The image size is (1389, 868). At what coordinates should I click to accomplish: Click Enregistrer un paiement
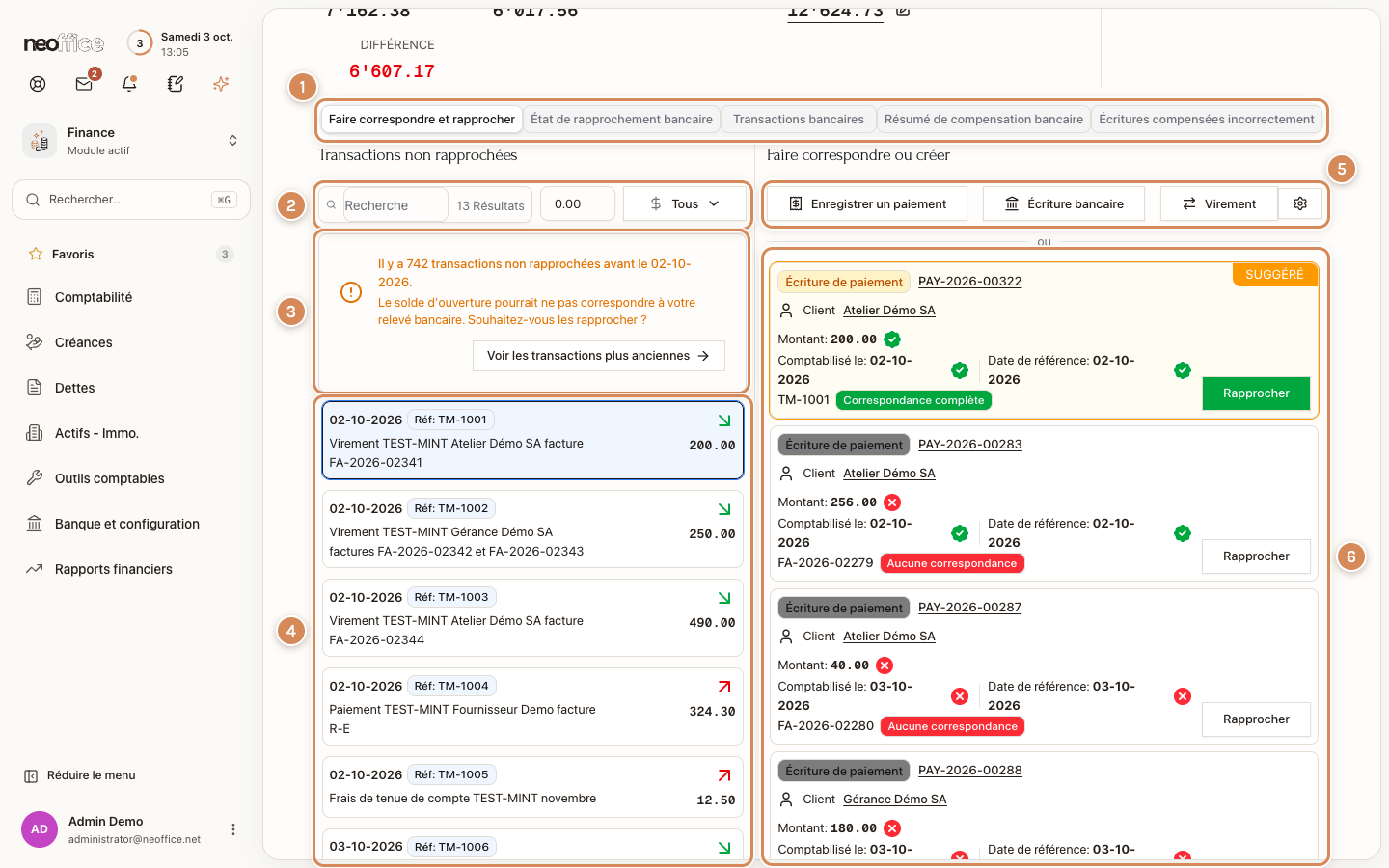(867, 203)
